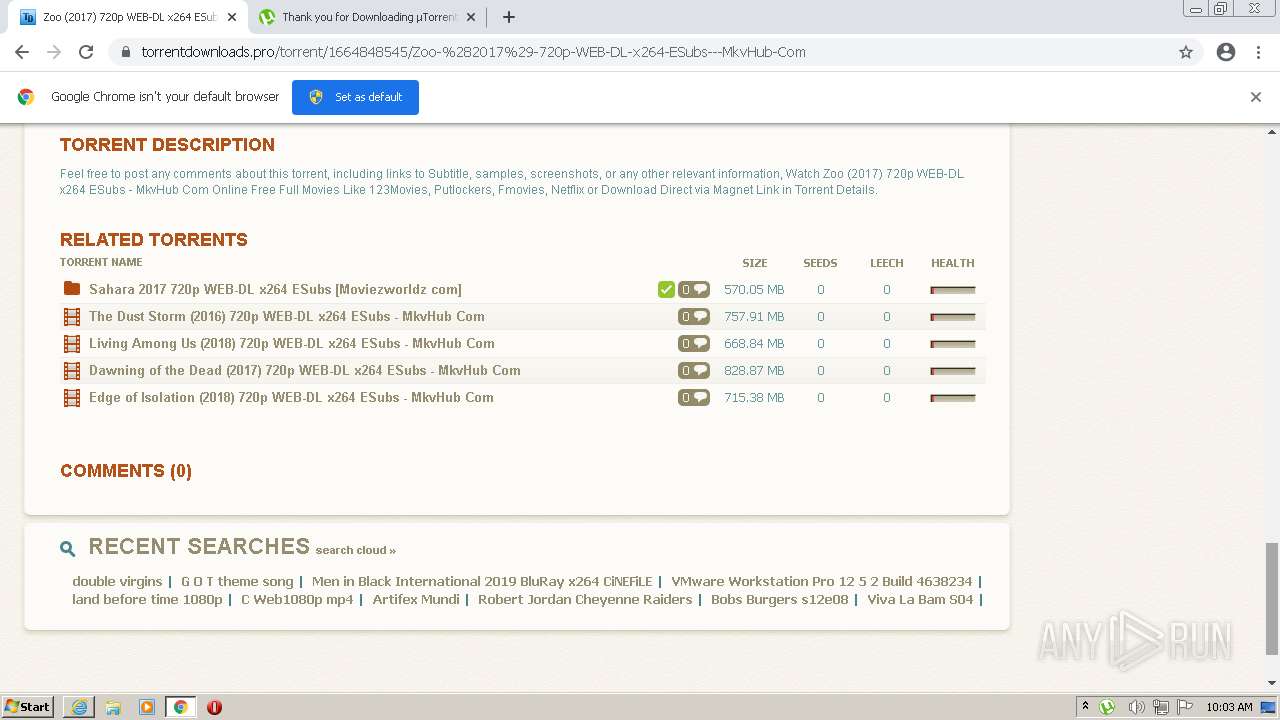Open Dawning of the Dead (2017) torrent link
1280x720 pixels.
tap(305, 370)
